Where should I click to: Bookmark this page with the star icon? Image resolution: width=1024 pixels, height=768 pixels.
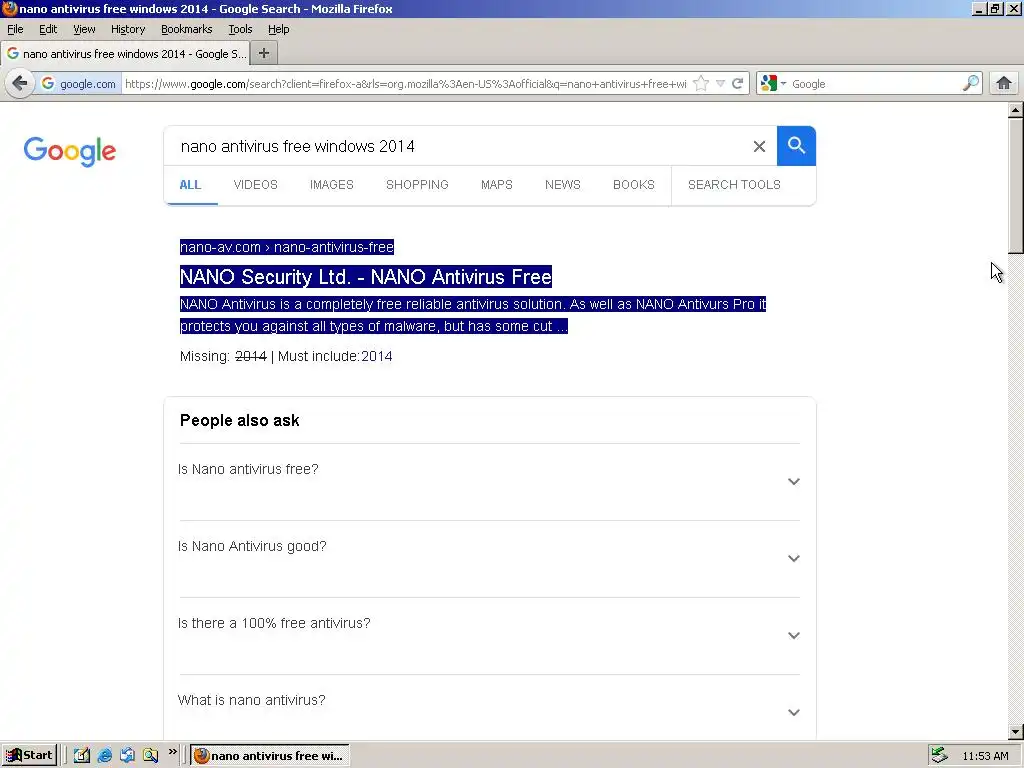point(701,84)
